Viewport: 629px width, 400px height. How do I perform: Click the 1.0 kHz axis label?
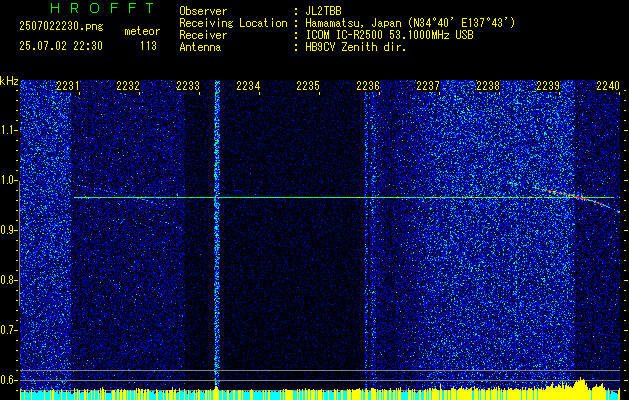tap(8, 180)
